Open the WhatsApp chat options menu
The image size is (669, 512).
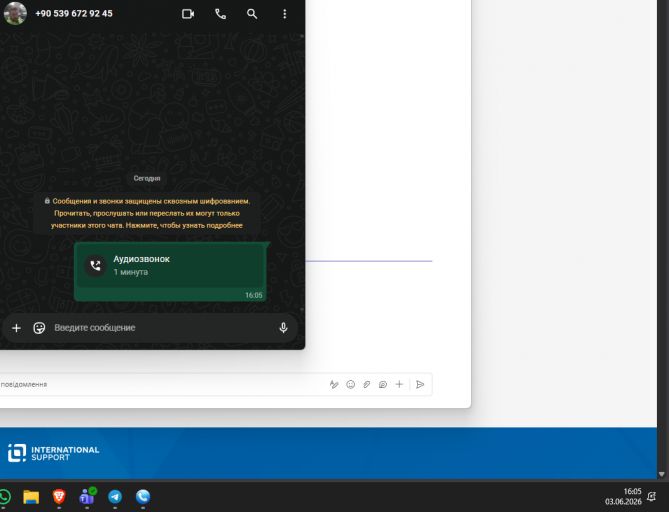tap(285, 14)
